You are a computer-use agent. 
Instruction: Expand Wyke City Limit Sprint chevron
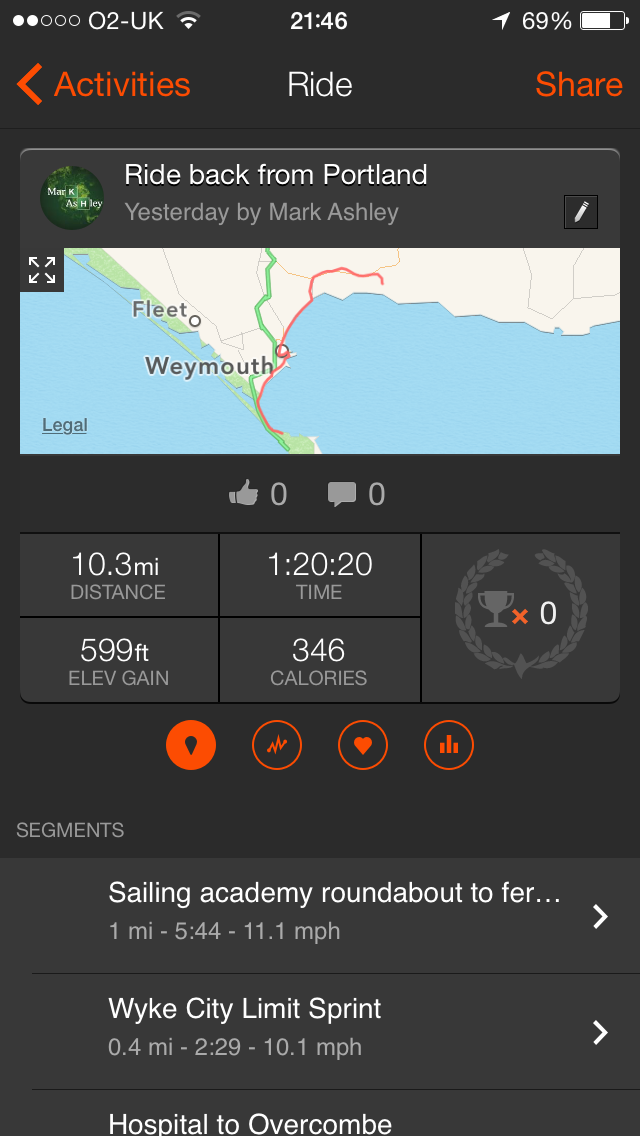tap(600, 1032)
